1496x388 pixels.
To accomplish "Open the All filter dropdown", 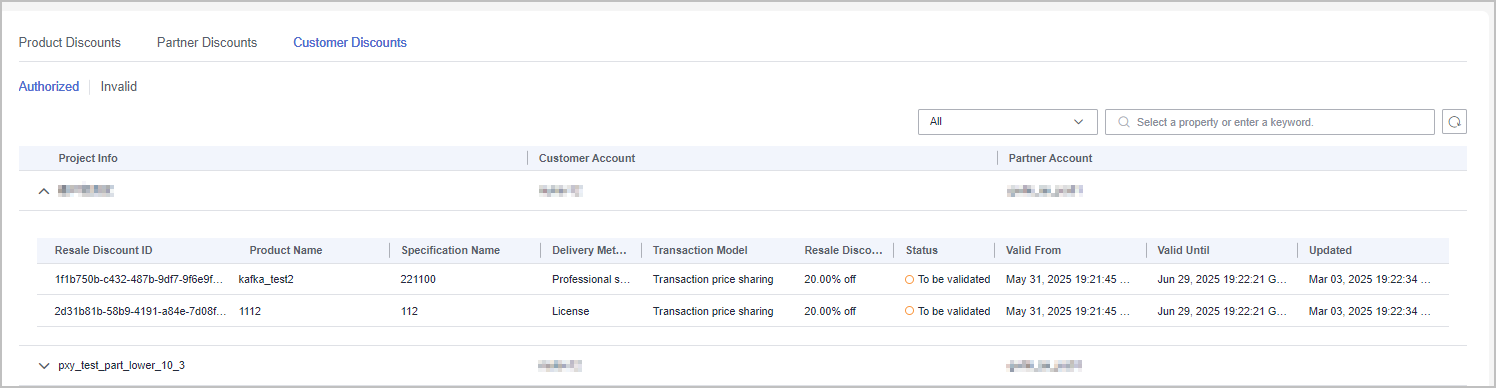I will coord(1007,122).
